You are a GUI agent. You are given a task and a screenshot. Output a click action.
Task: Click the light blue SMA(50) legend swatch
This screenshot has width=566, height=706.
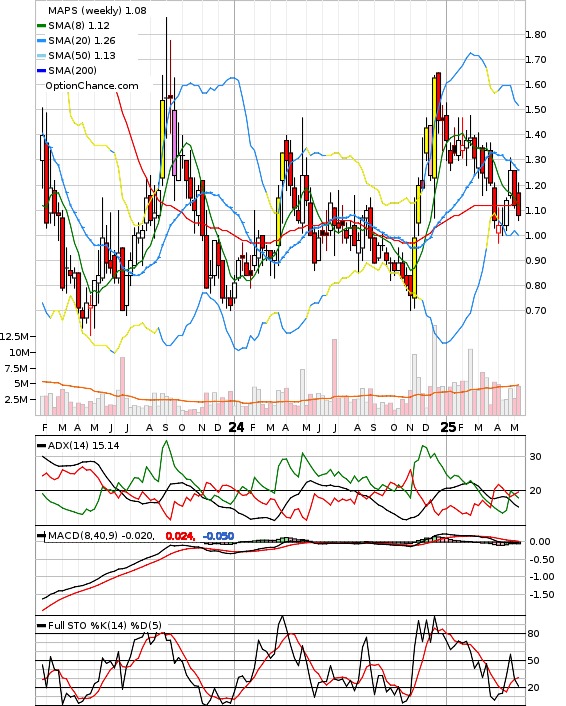(x=41, y=56)
